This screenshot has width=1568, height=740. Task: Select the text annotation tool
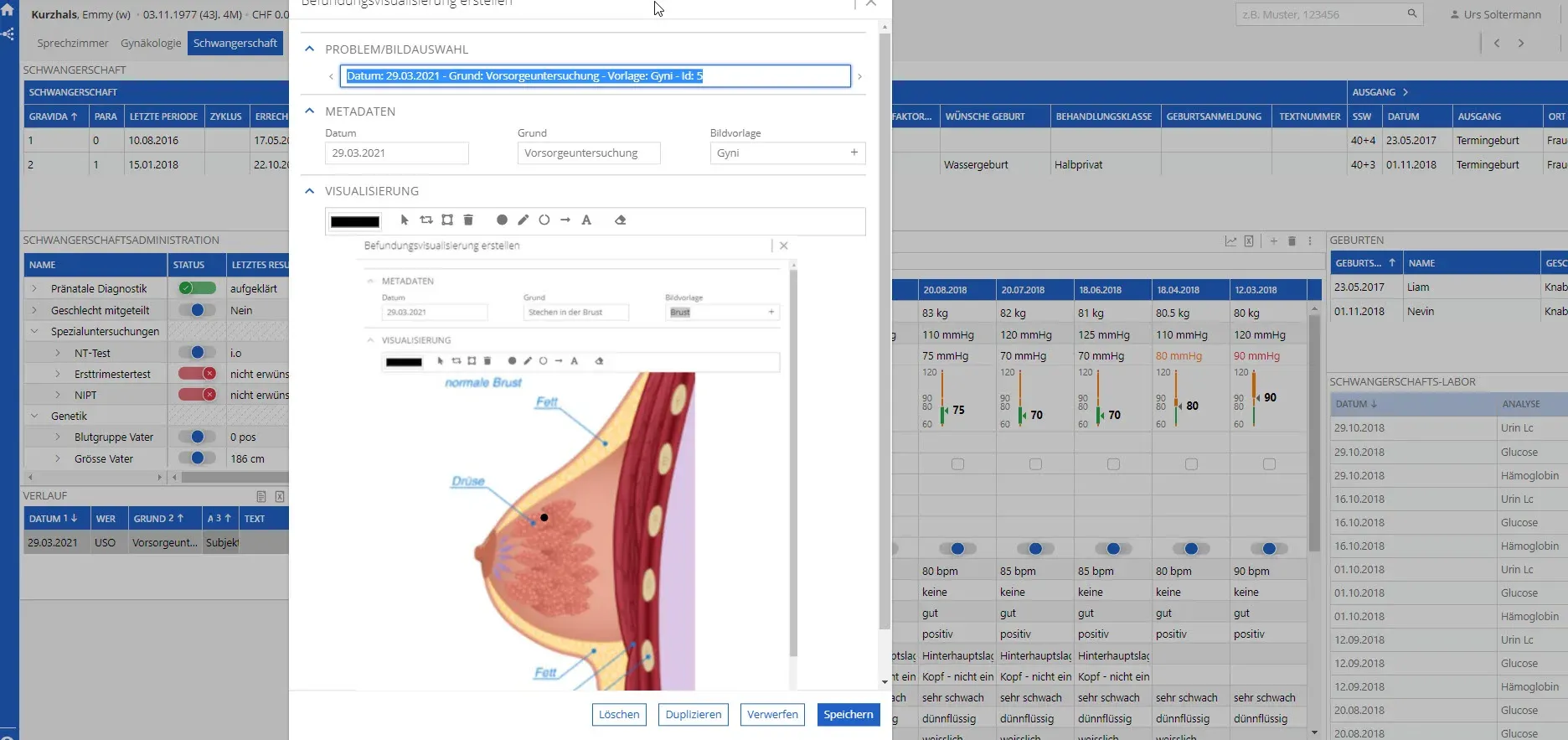click(586, 220)
